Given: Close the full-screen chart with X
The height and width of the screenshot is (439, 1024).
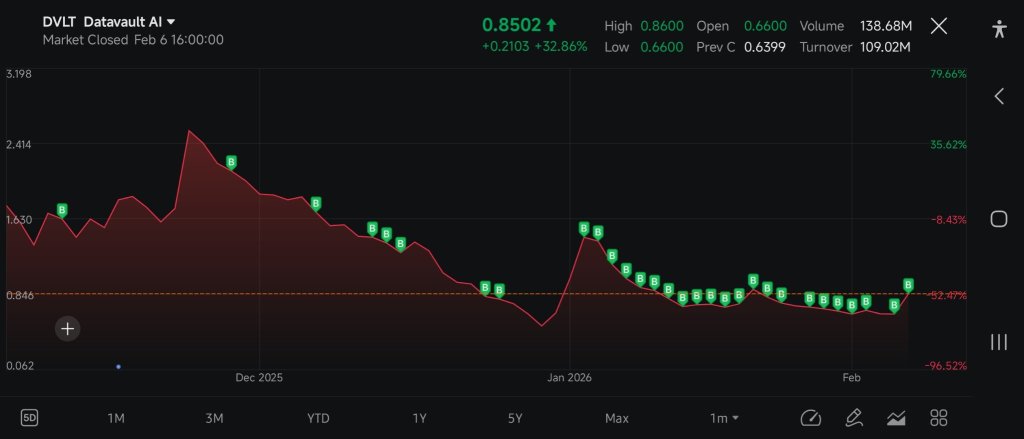Looking at the screenshot, I should pyautogui.click(x=938, y=26).
